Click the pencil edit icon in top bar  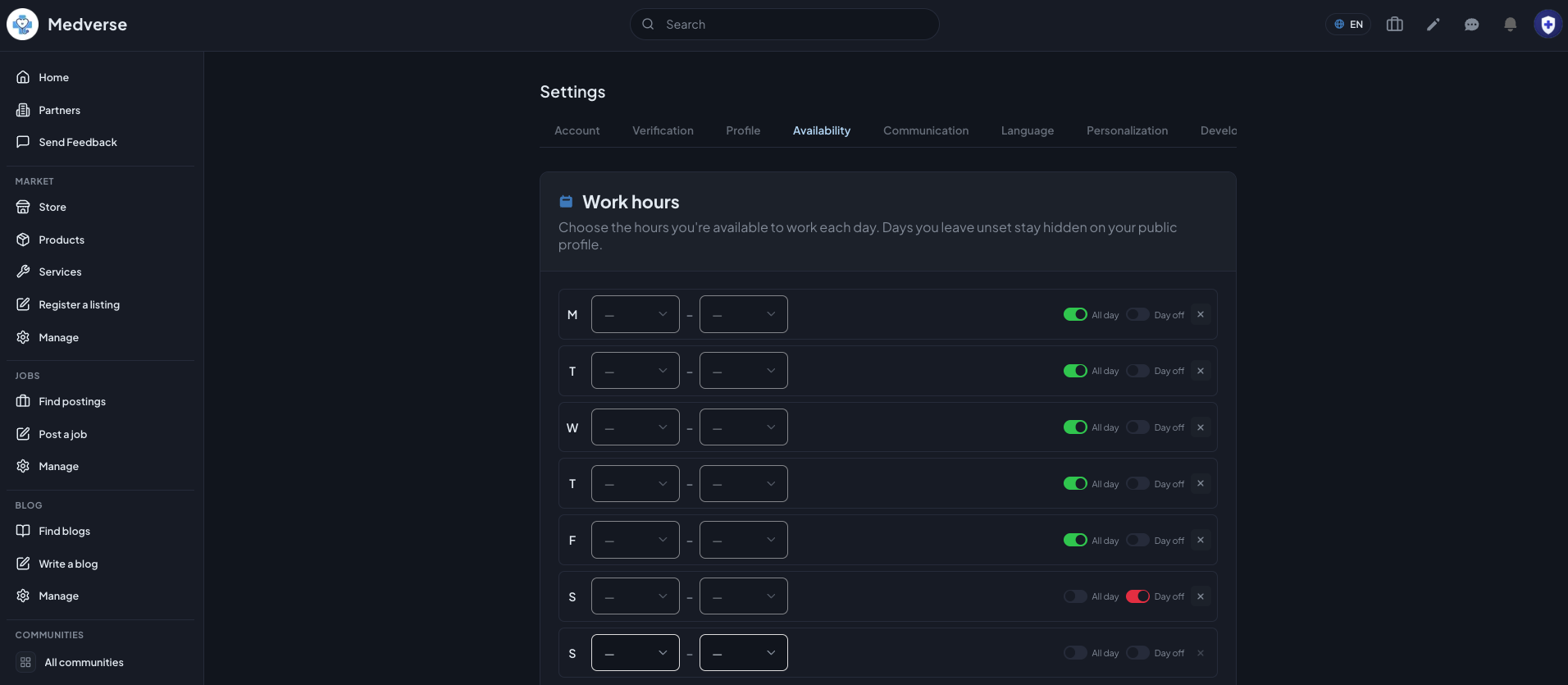(x=1433, y=25)
